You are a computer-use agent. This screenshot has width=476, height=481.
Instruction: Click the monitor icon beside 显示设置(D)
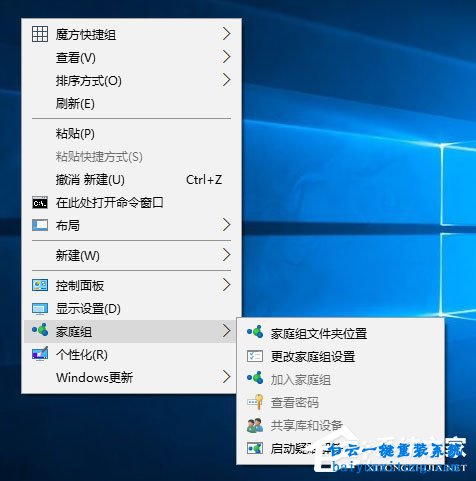pos(40,309)
